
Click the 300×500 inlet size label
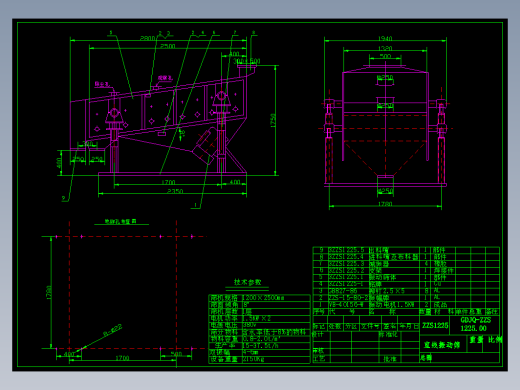(246, 61)
